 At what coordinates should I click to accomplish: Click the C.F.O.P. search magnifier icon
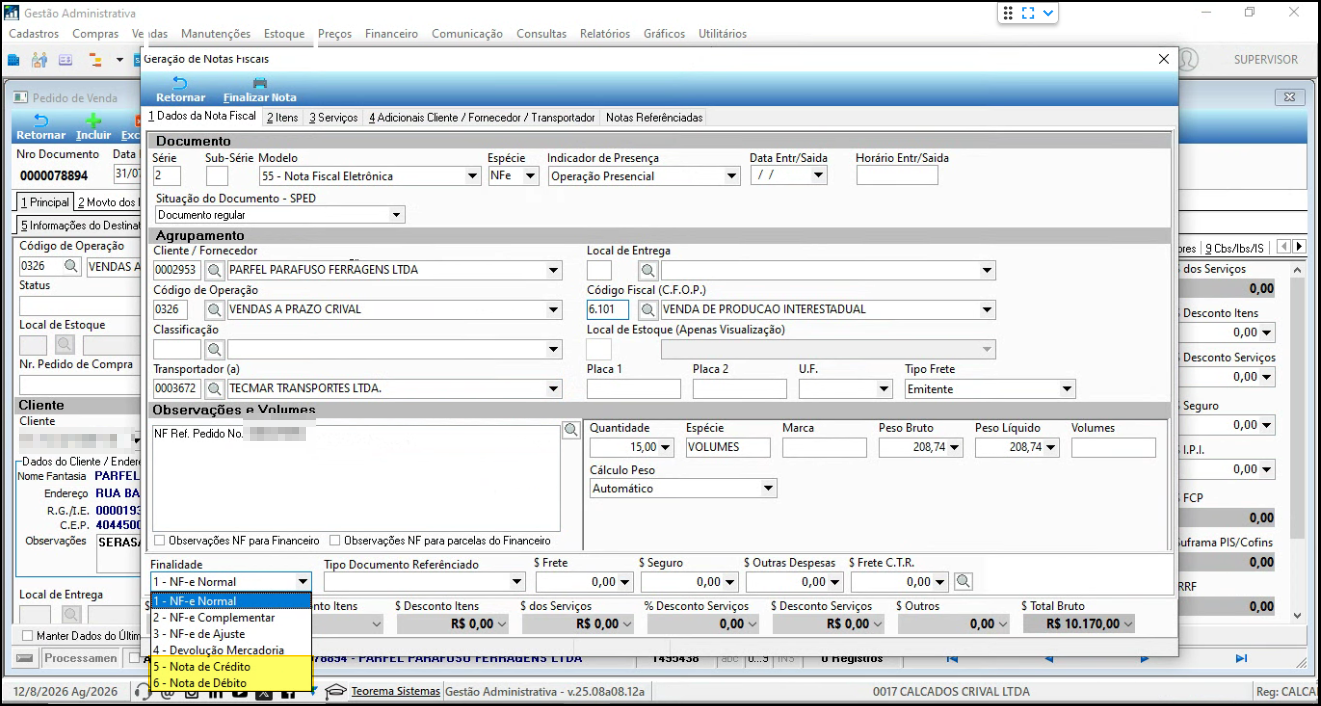click(648, 310)
